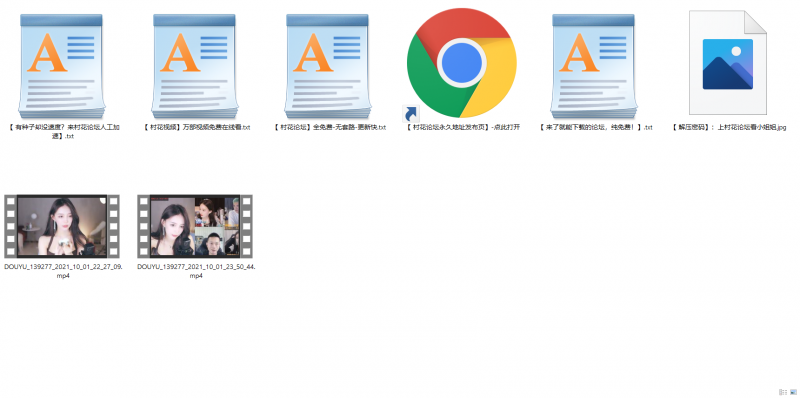Click the 有种子却没速度 人工加速.txt filename label
This screenshot has width=800, height=398.
pyautogui.click(x=64, y=132)
